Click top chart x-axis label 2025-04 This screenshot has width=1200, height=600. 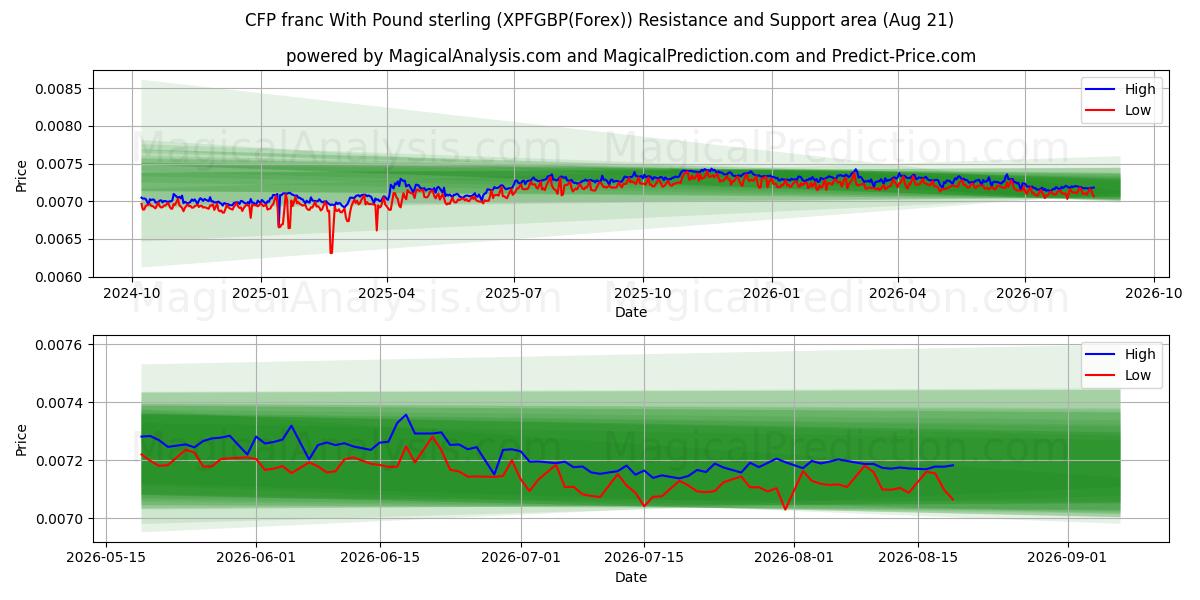coord(387,295)
